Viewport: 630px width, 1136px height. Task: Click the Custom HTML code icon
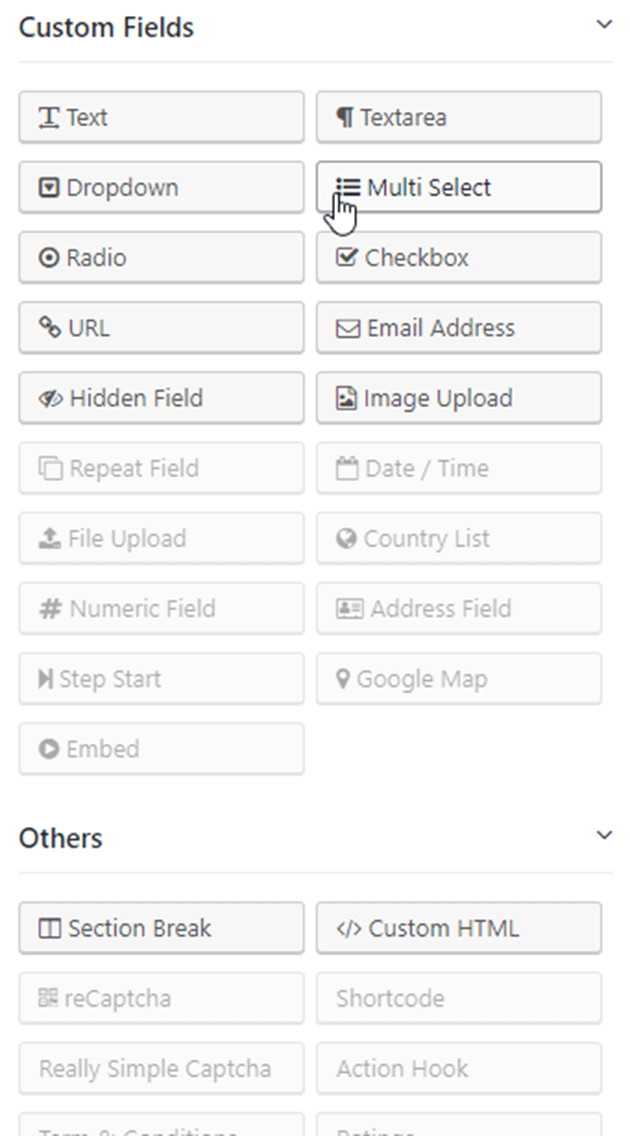348,929
